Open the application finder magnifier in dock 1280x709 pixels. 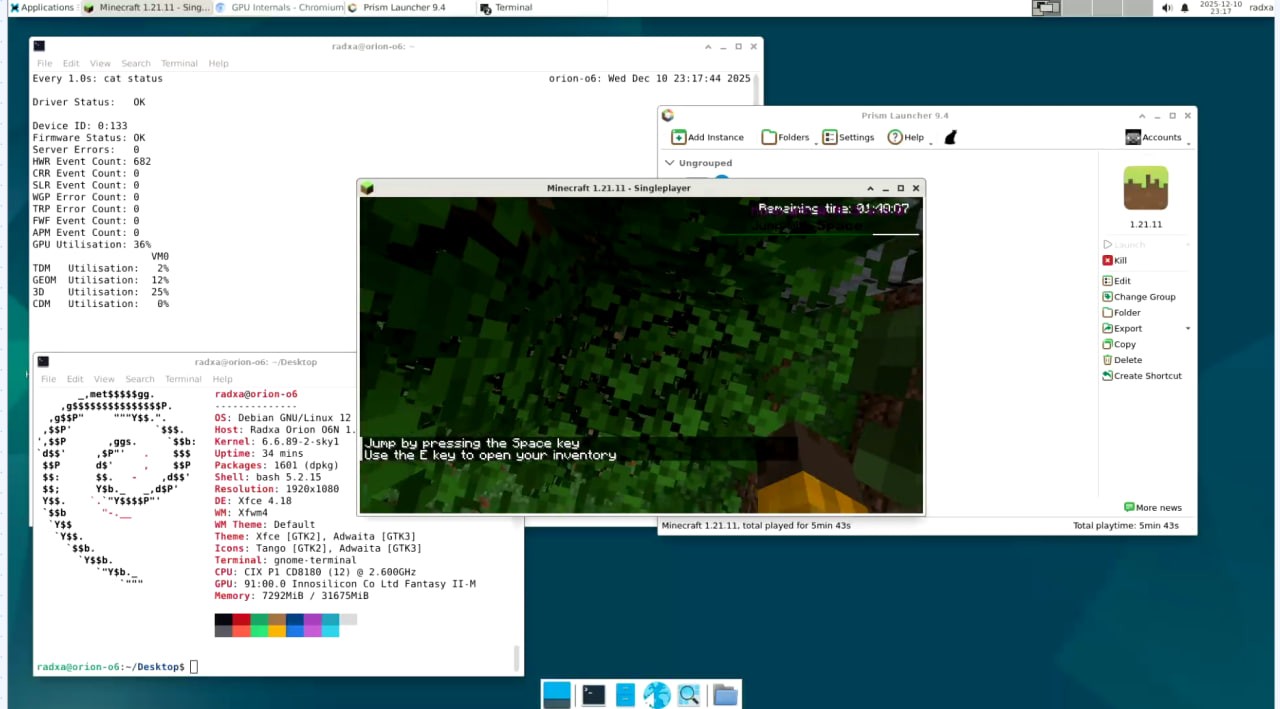[x=688, y=694]
